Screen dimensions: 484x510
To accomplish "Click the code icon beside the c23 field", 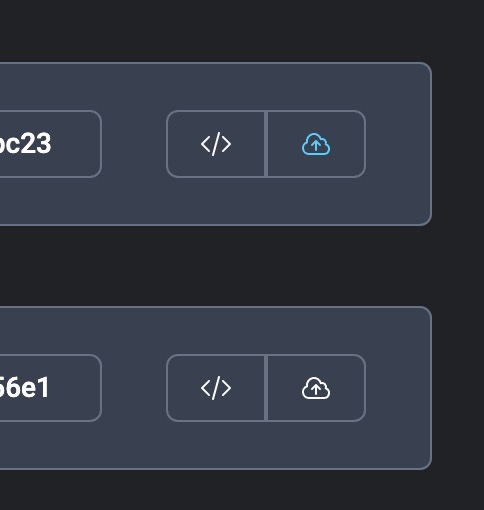I will click(x=216, y=144).
